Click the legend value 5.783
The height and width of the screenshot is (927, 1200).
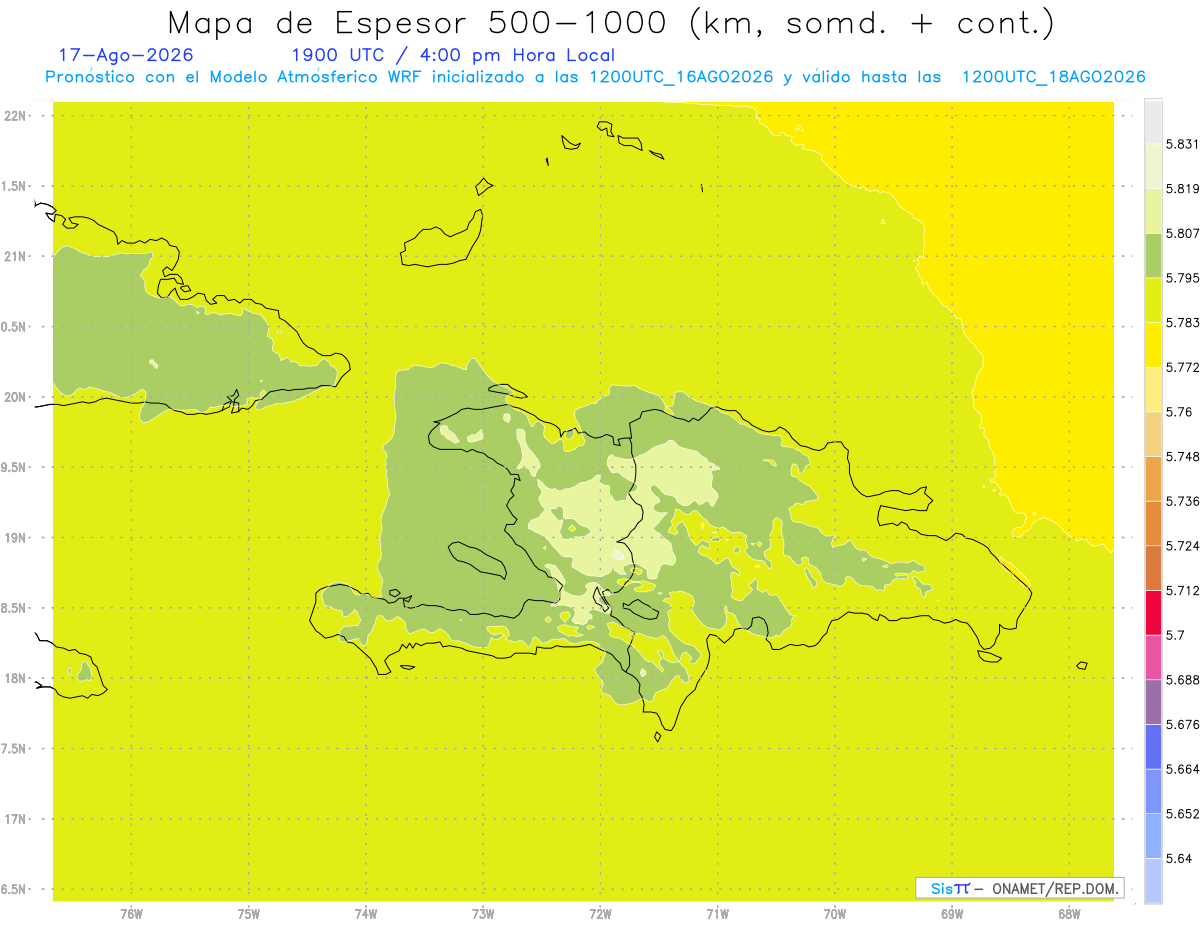1182,322
